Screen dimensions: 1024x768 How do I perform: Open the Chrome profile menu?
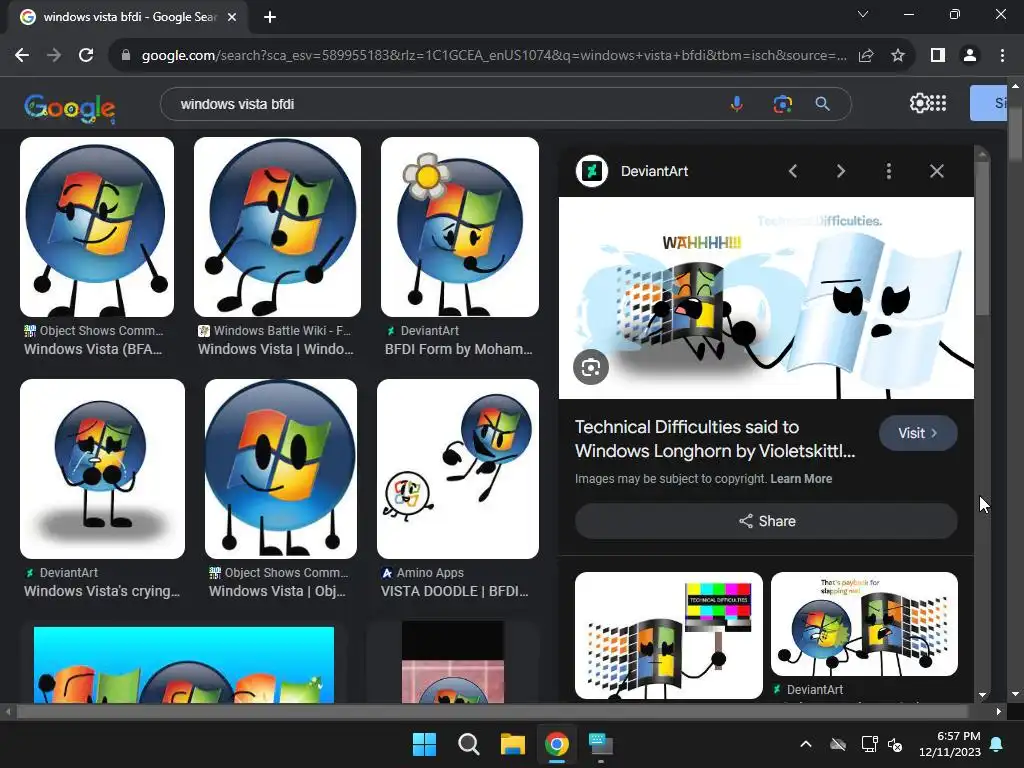point(970,56)
